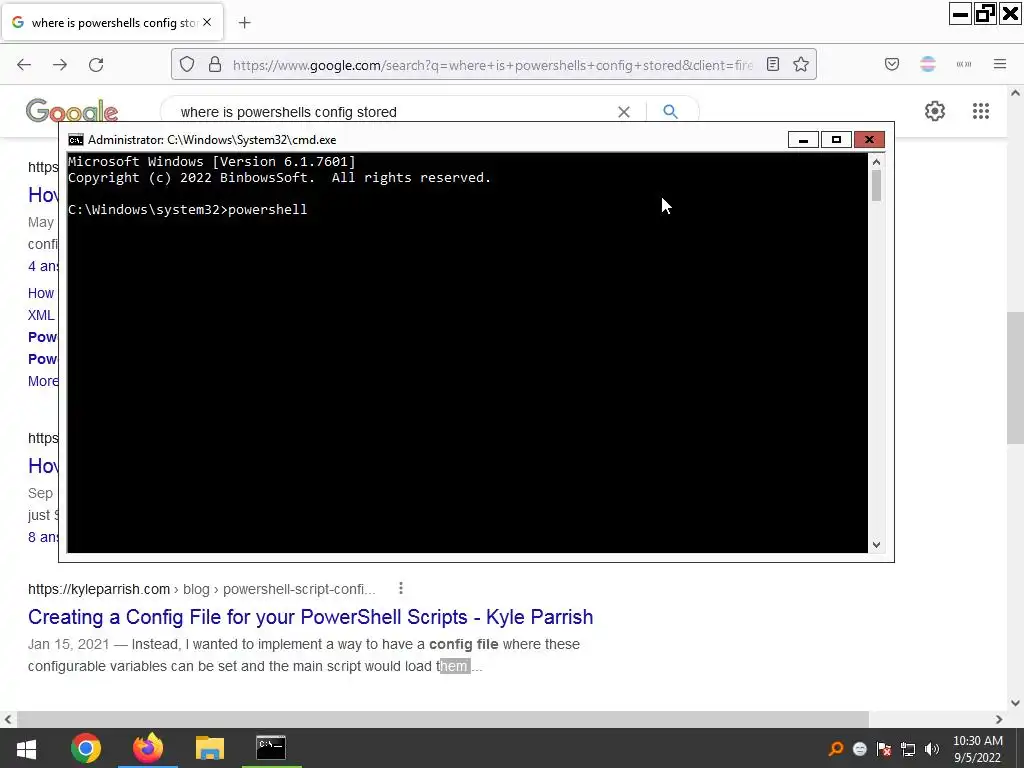The height and width of the screenshot is (768, 1024).
Task: Reload the Google search page
Action: (96, 65)
